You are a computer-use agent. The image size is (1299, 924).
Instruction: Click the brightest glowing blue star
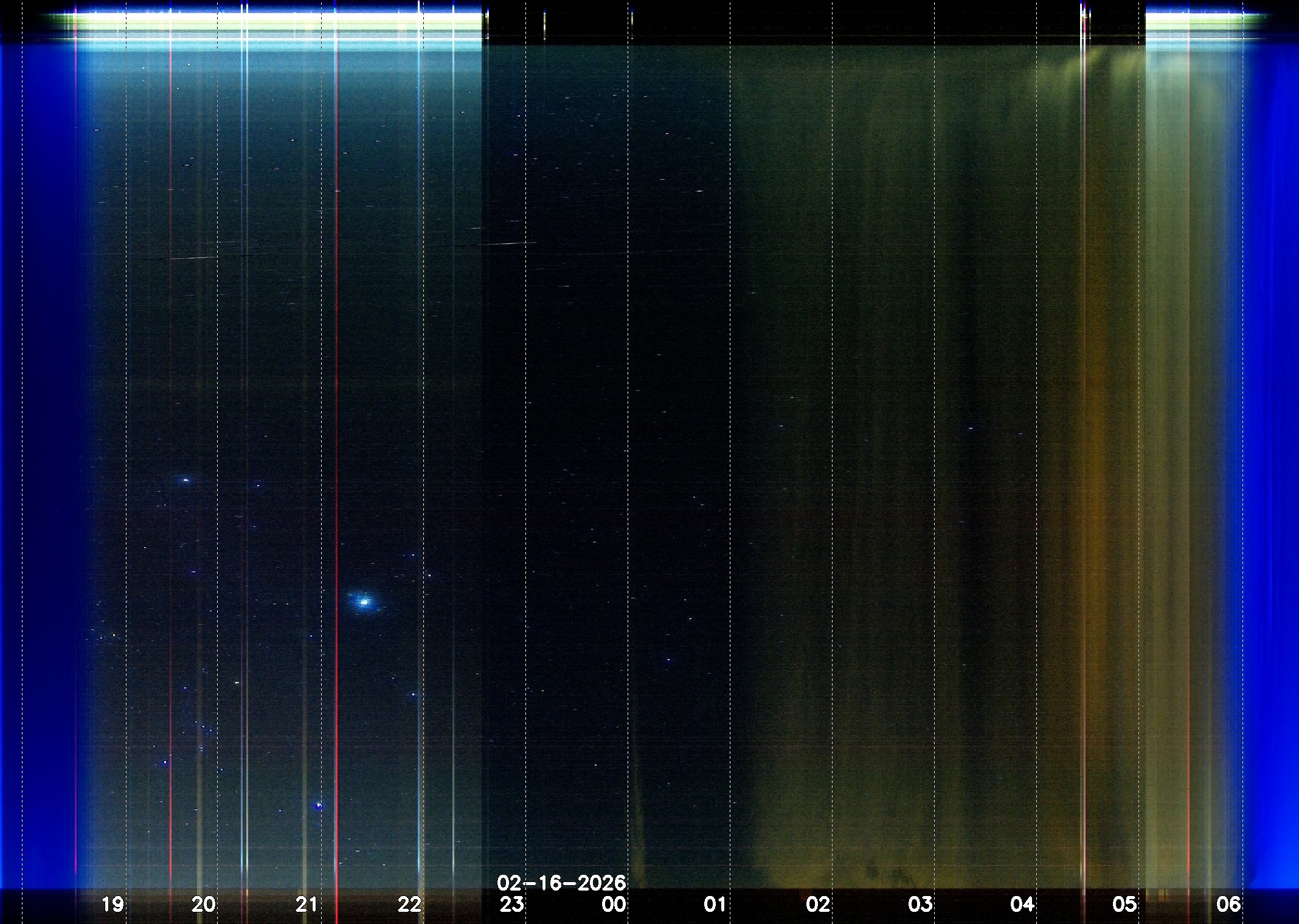coord(364,602)
